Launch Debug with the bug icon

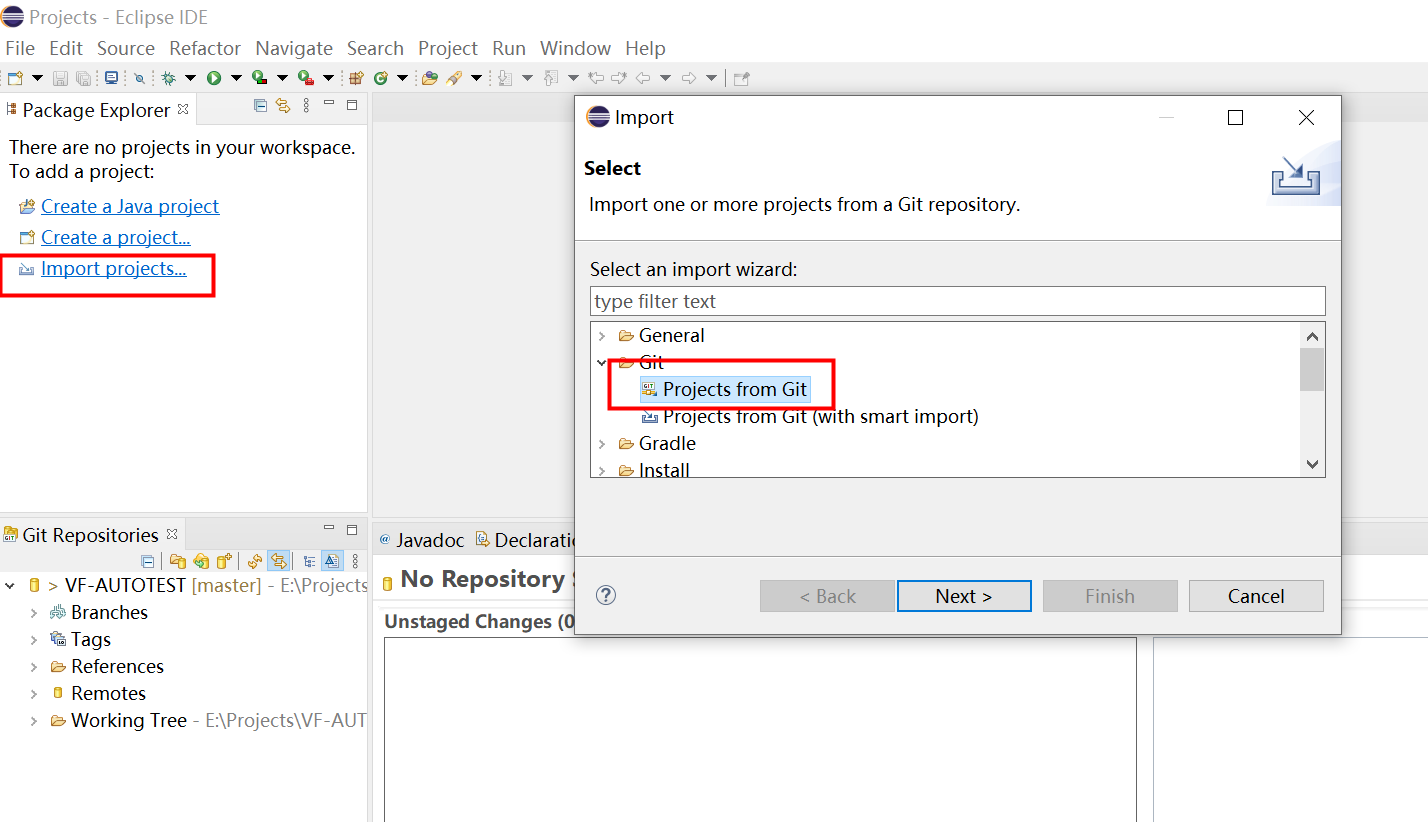[x=169, y=78]
